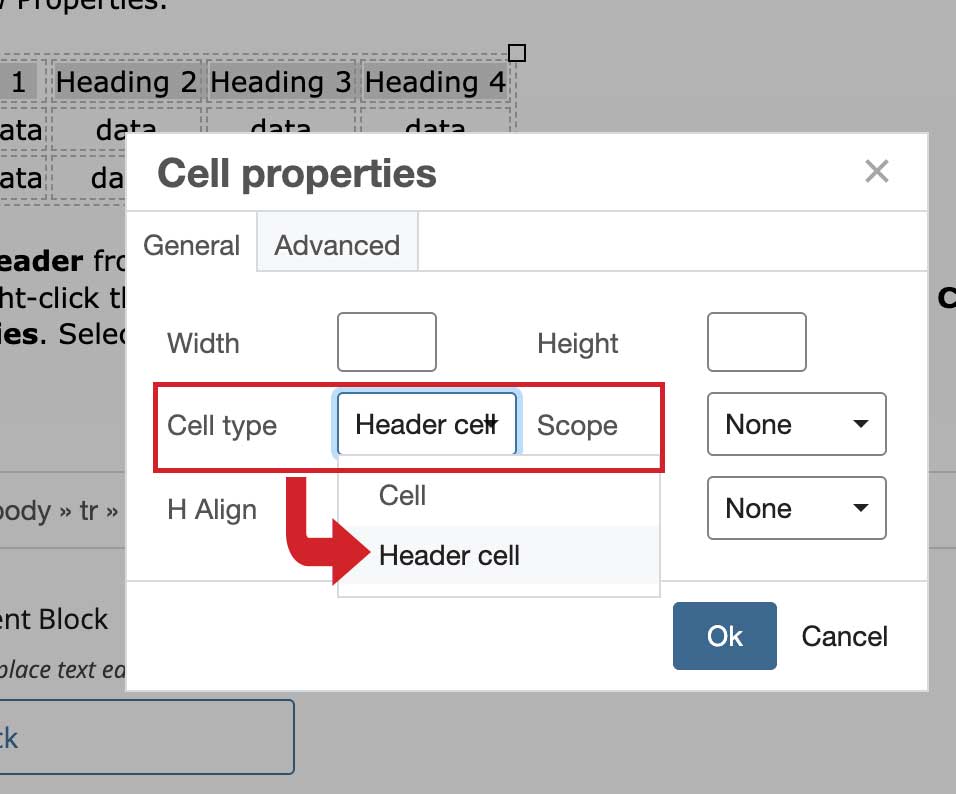Click the table resize handle square
This screenshot has height=794, width=956.
point(517,53)
